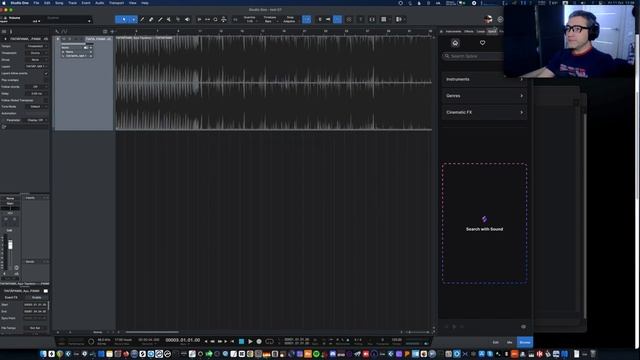This screenshot has width=640, height=360.
Task: Click the Rewind button in transport
Action: [x=212, y=341]
